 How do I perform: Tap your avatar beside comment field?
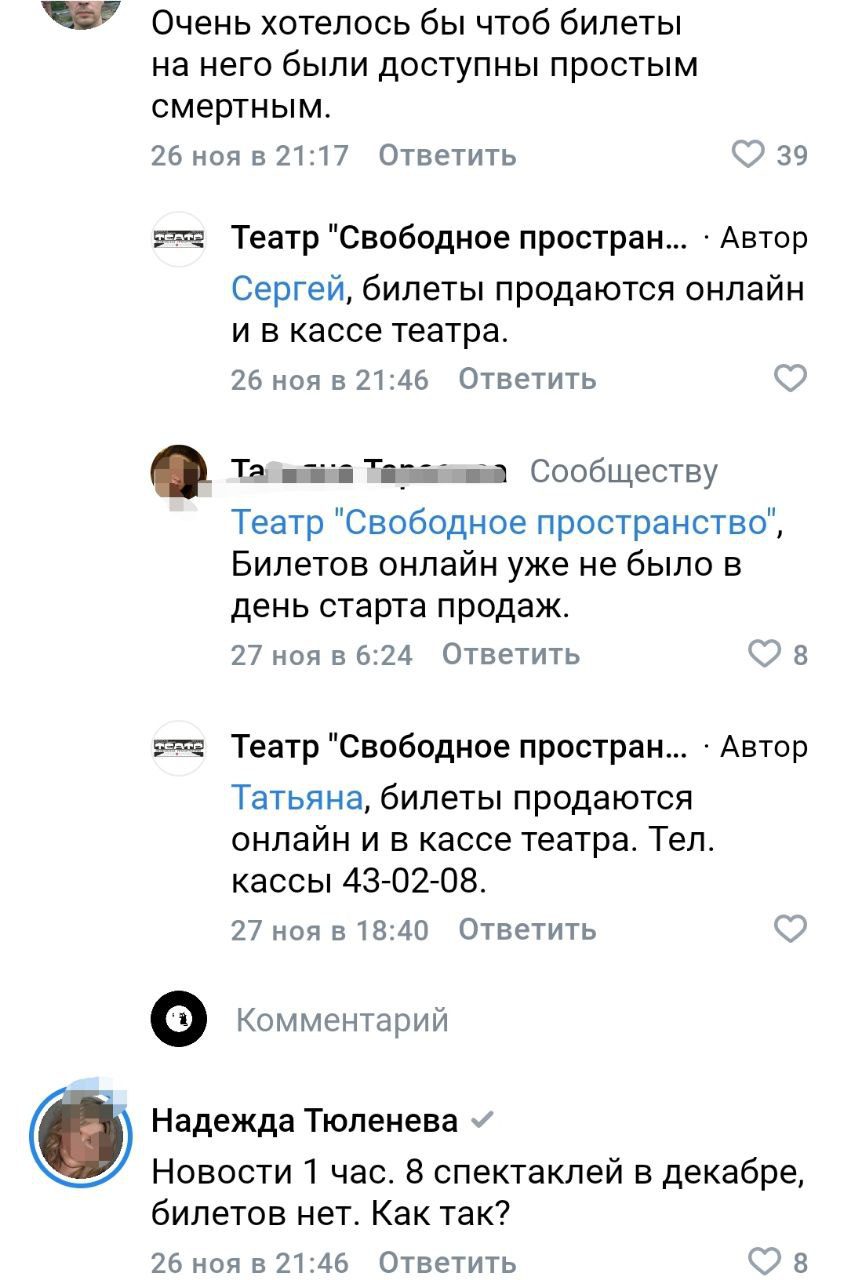[179, 1020]
